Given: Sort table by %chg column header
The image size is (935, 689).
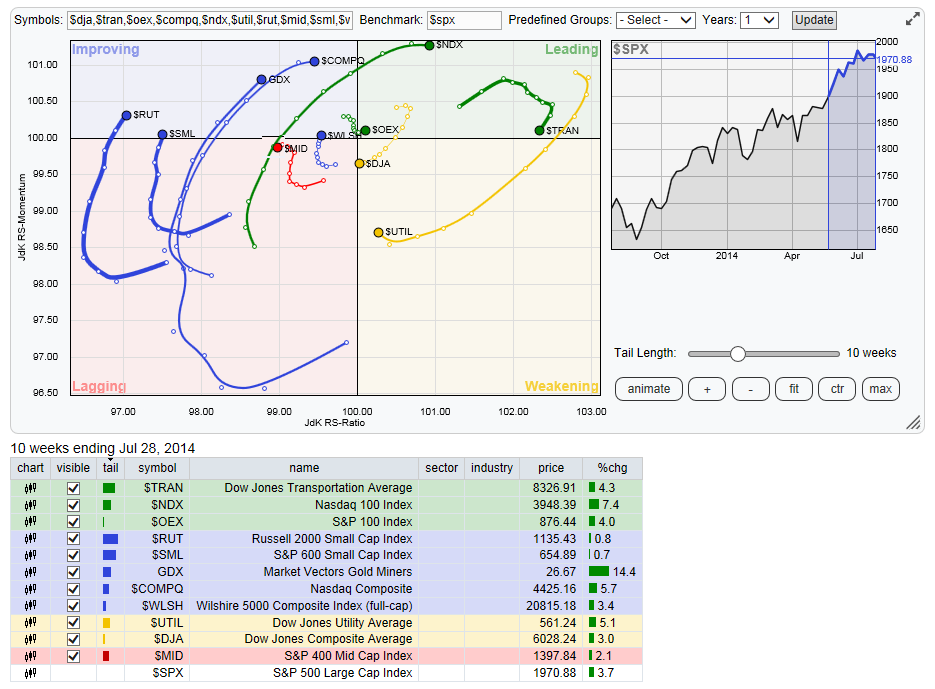Looking at the screenshot, I should click(x=612, y=468).
